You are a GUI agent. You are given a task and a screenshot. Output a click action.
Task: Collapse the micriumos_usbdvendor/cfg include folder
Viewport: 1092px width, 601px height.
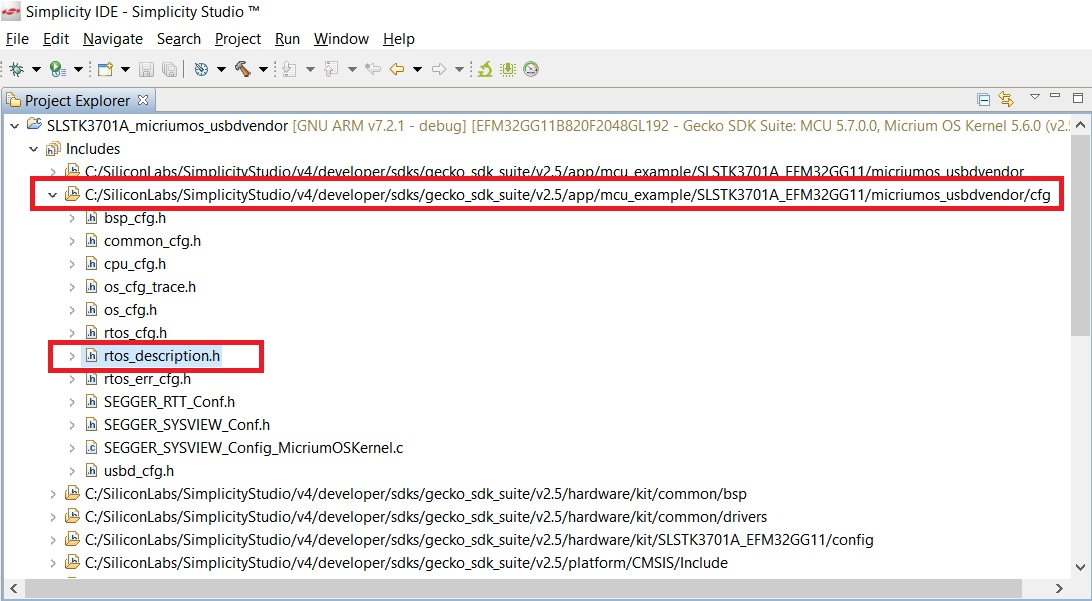(x=53, y=195)
